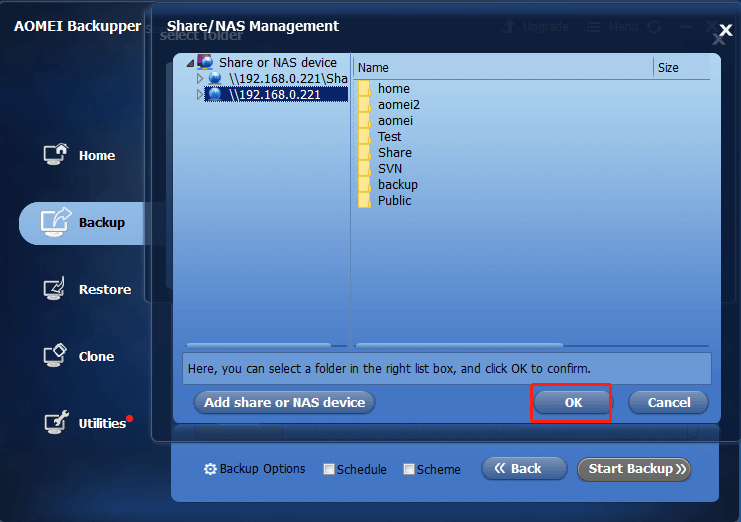Screen dimensions: 741x522
Task: Click the file list horizontal scrollbar
Action: point(459,345)
